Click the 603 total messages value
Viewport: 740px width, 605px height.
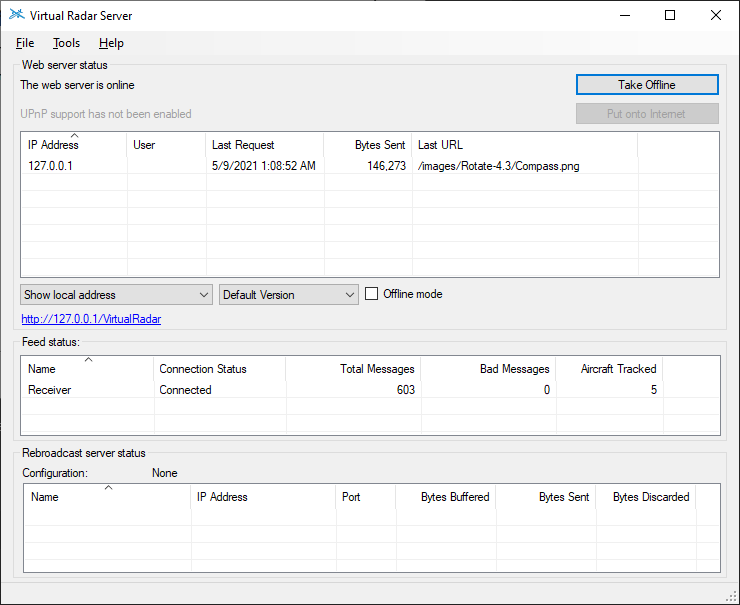pyautogui.click(x=406, y=390)
